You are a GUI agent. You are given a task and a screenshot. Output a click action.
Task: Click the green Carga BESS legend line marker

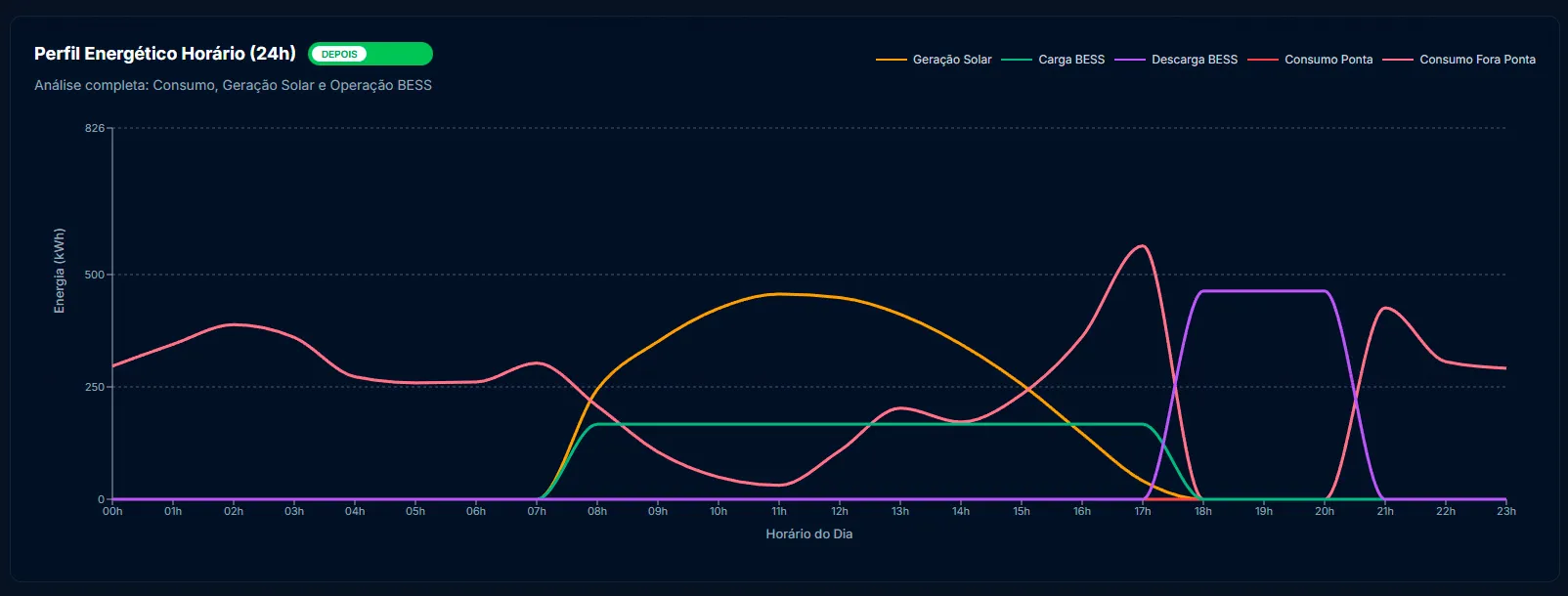[1017, 60]
